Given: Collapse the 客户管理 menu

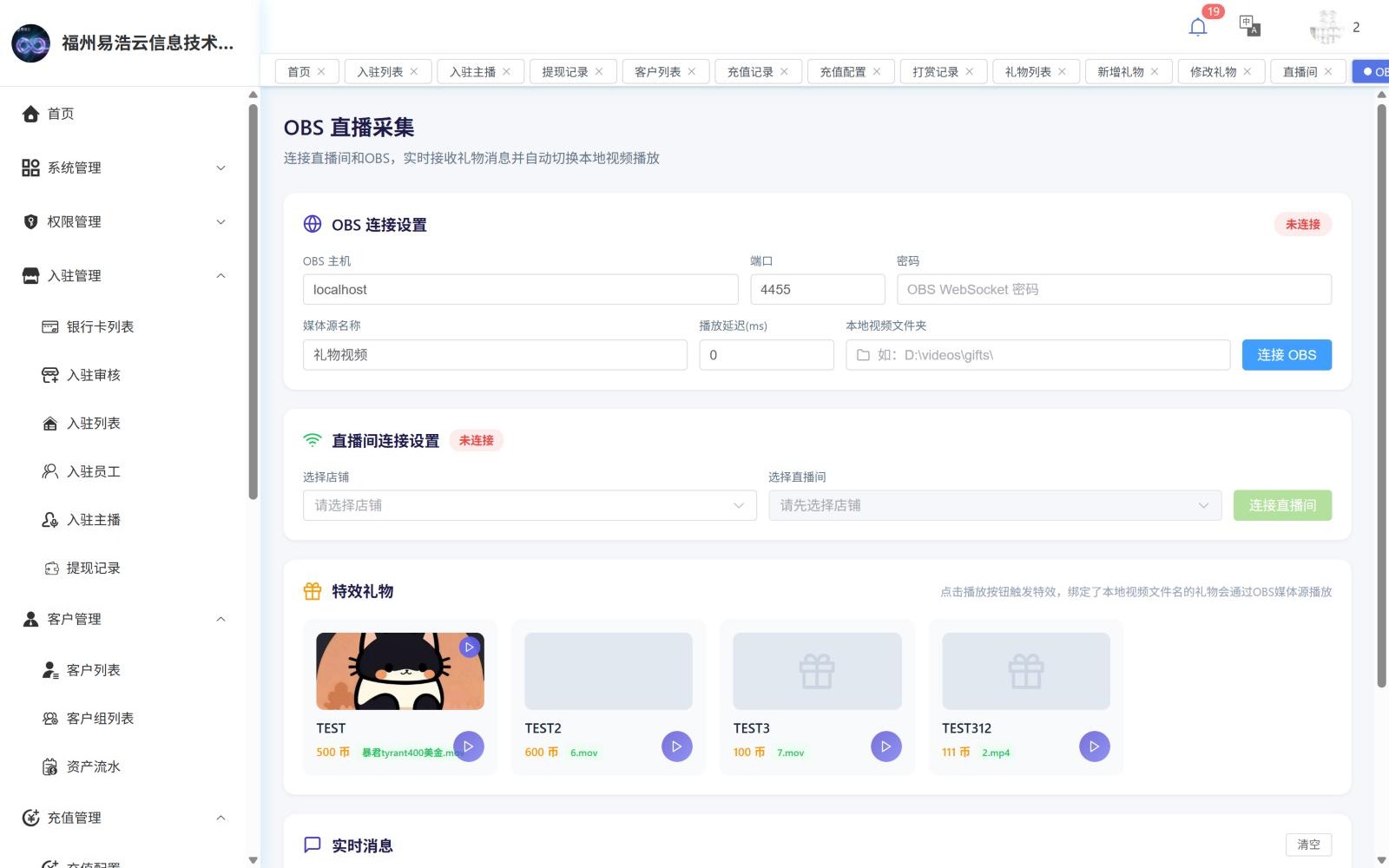Looking at the screenshot, I should 124,619.
